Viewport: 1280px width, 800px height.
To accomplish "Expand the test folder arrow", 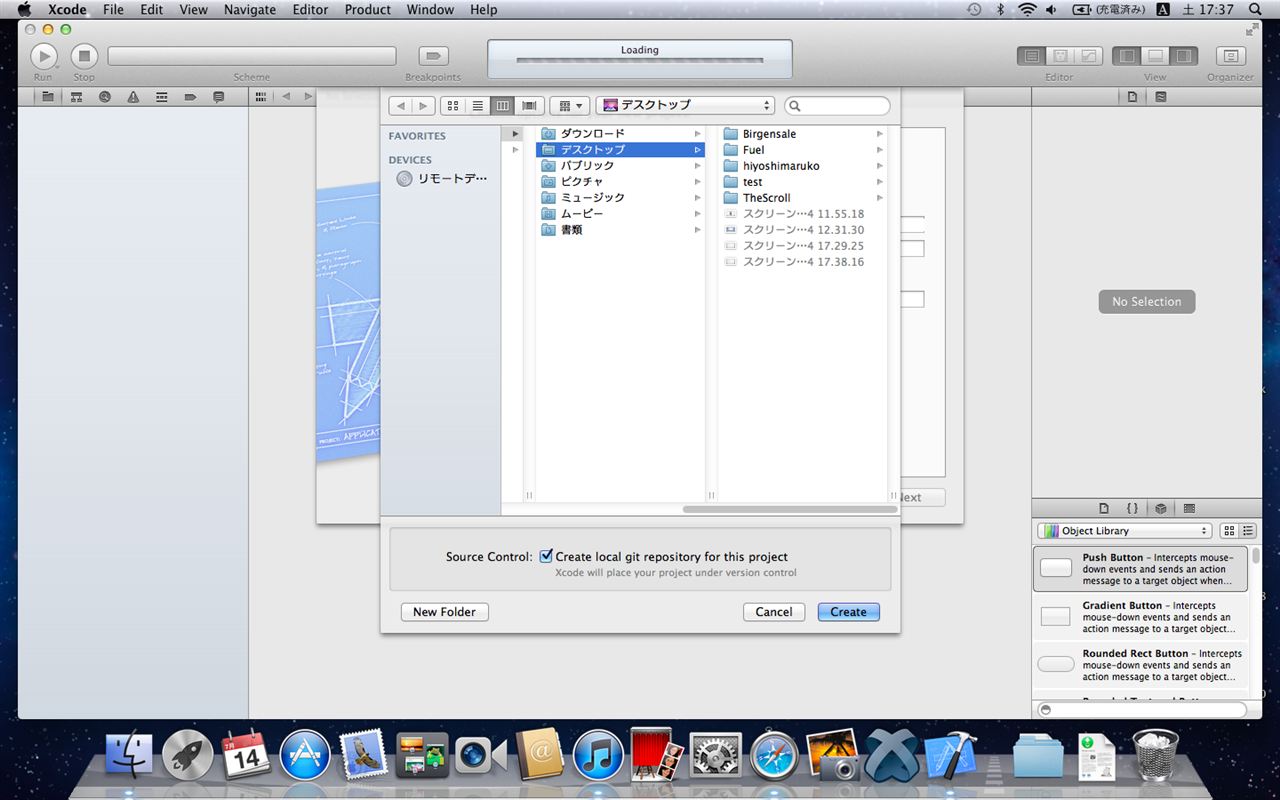I will (x=880, y=181).
